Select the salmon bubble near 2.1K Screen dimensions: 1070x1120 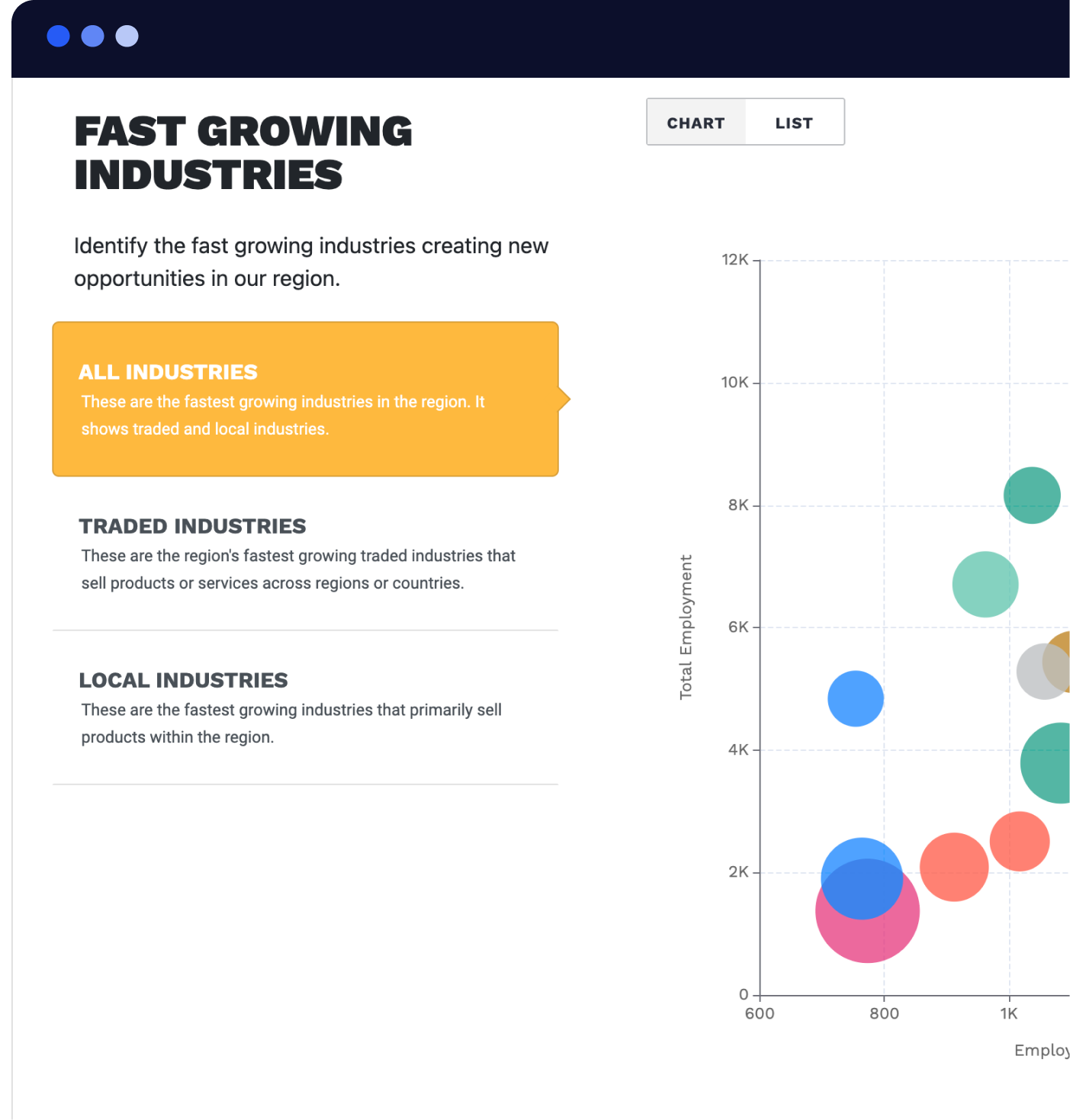point(954,867)
